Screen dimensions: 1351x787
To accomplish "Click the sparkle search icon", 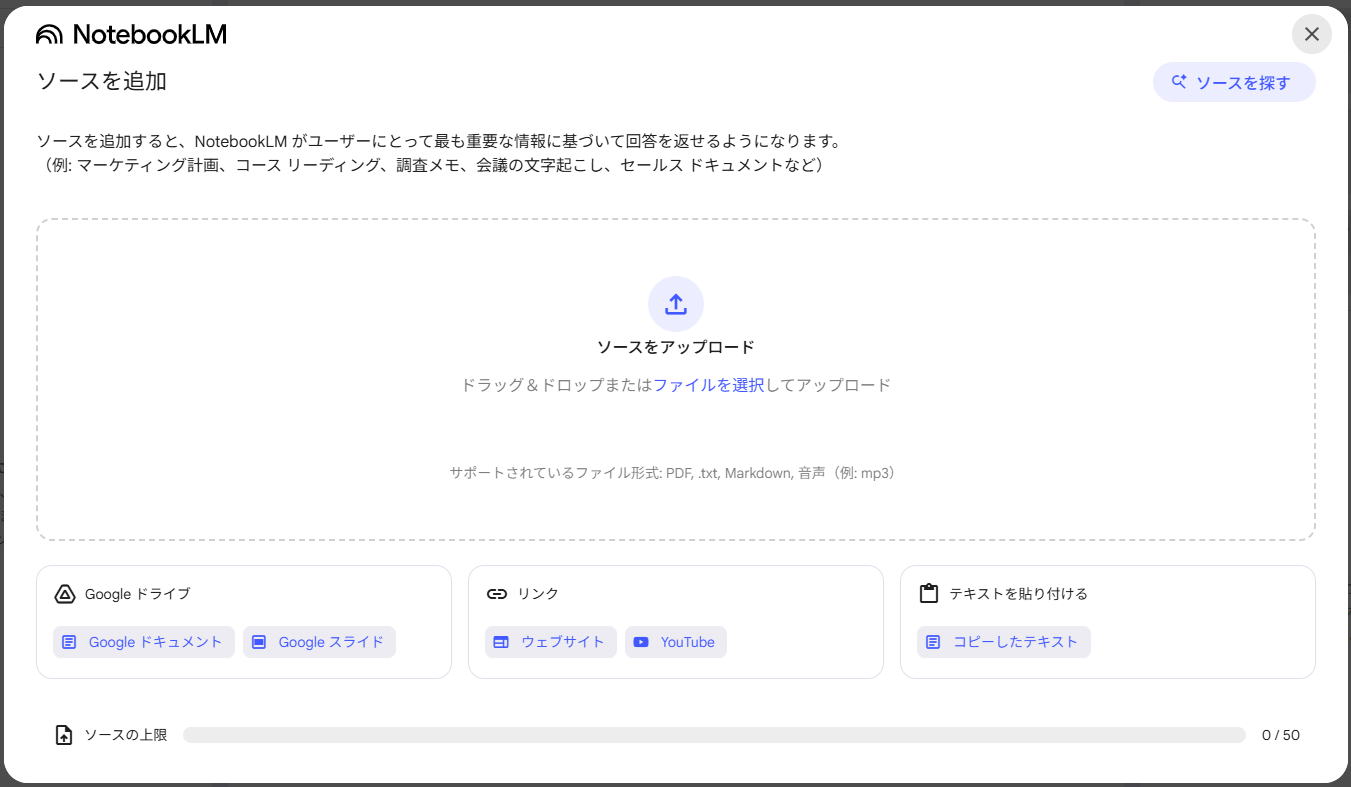I will tap(1179, 82).
